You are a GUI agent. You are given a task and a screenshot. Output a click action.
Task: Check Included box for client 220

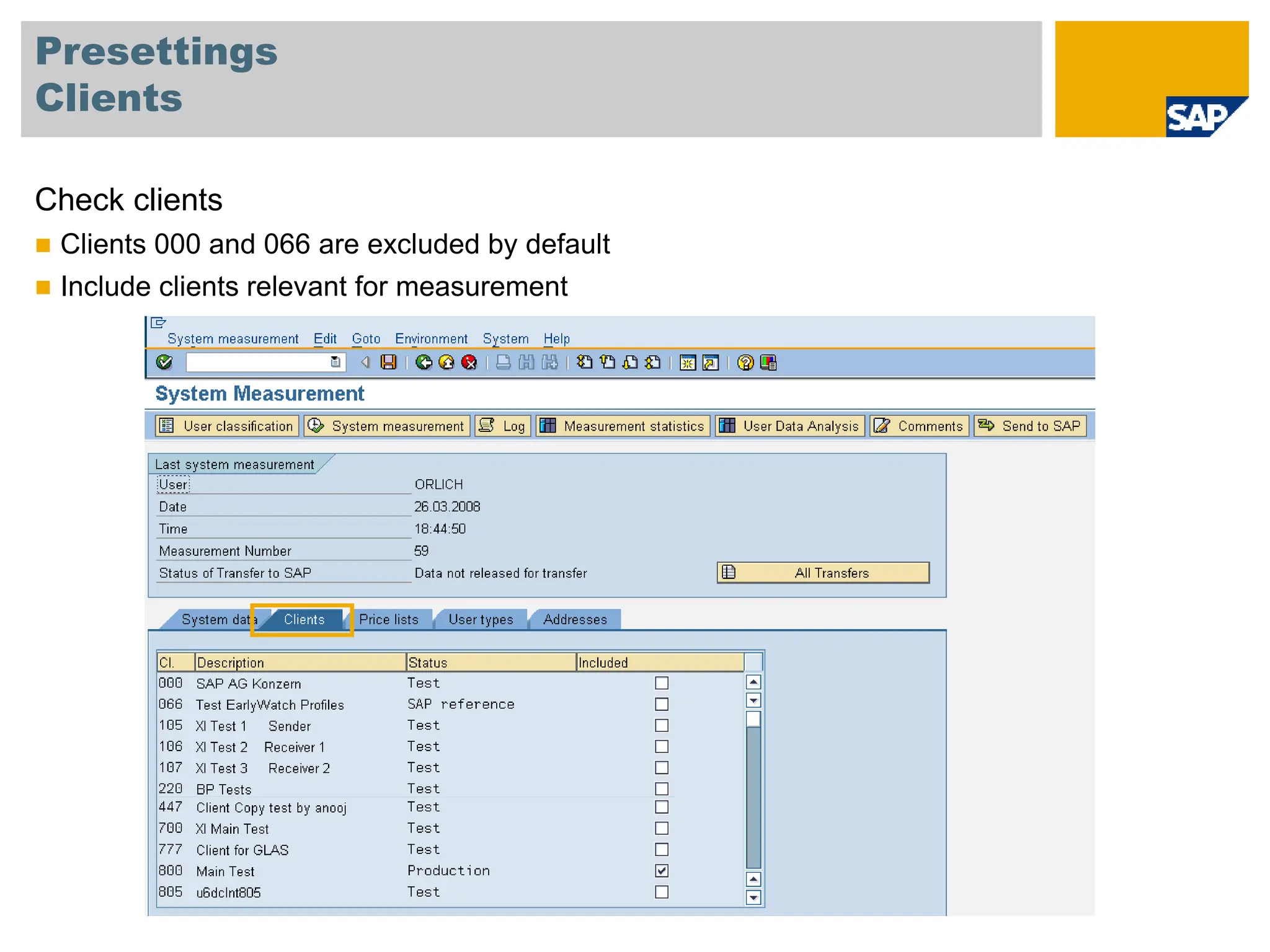tap(662, 788)
